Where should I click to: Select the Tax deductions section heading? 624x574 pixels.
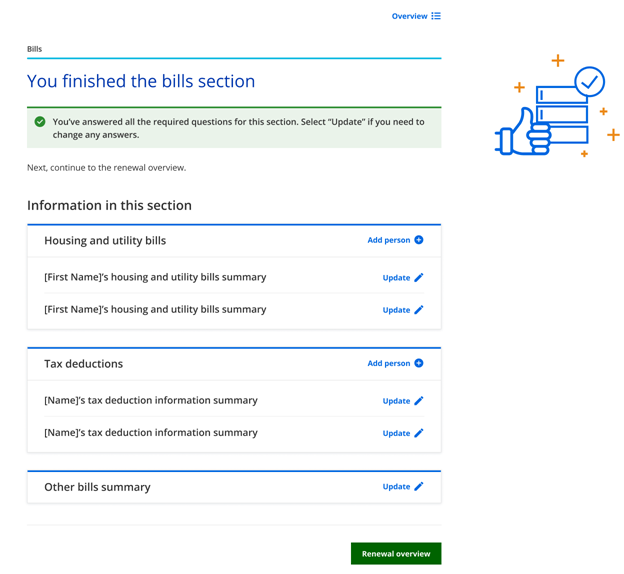click(83, 364)
